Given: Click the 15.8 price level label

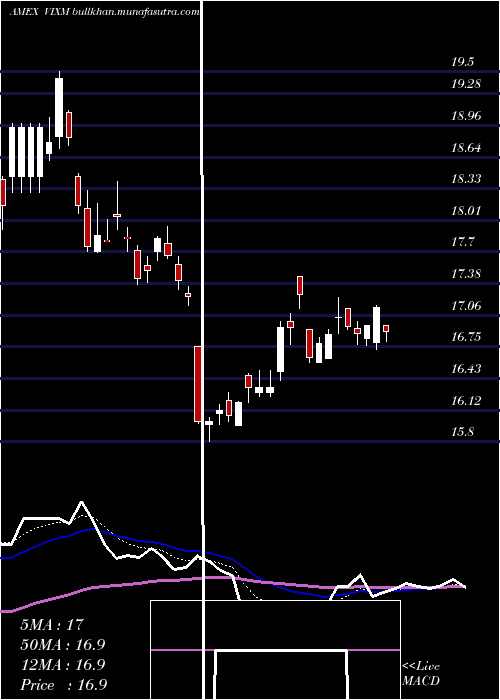Looking at the screenshot, I should 462,432.
